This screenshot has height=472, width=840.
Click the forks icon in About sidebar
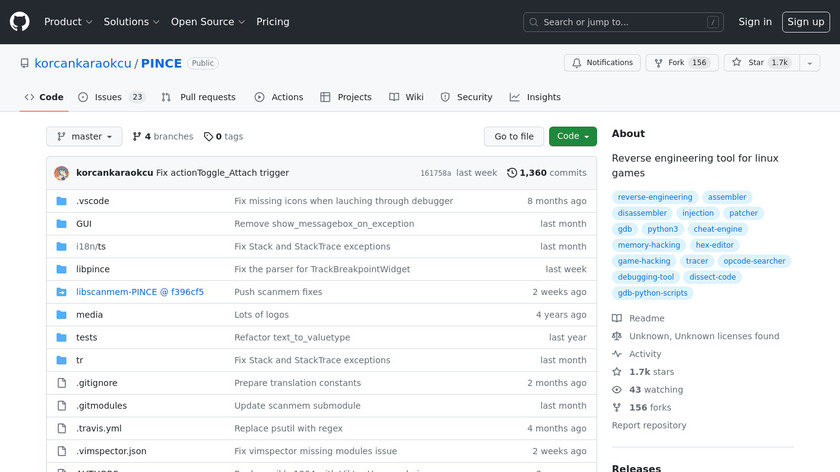(x=617, y=408)
